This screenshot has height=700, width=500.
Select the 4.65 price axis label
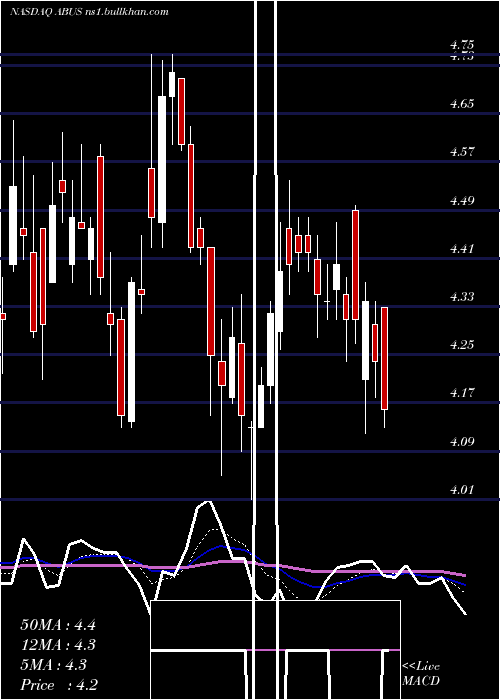pos(462,104)
